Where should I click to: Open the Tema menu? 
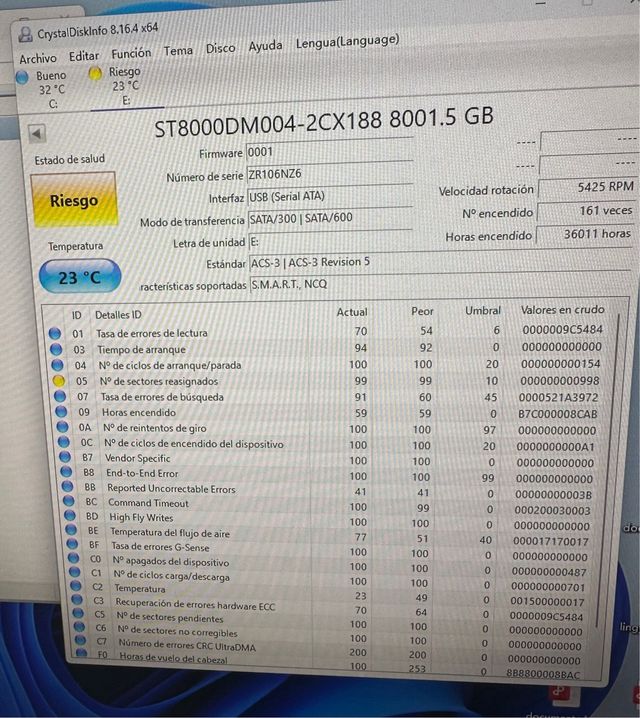click(178, 51)
